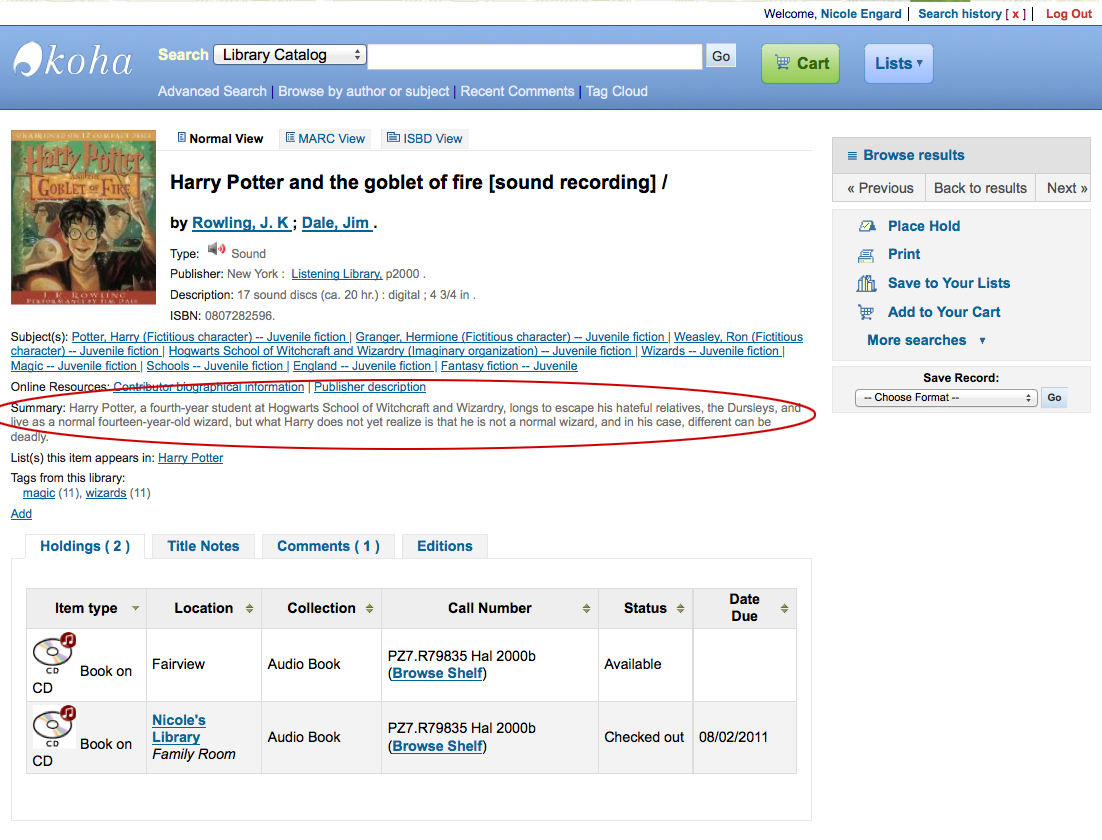This screenshot has width=1102, height=840.
Task: Click the Add to Your Cart icon
Action: (x=866, y=312)
